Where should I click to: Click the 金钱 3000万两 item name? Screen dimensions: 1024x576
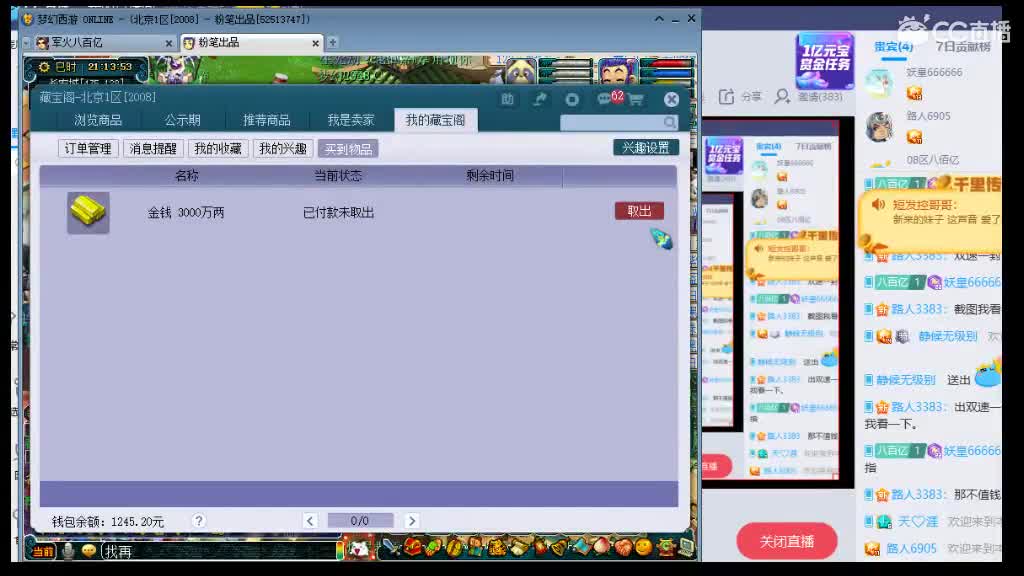point(185,213)
